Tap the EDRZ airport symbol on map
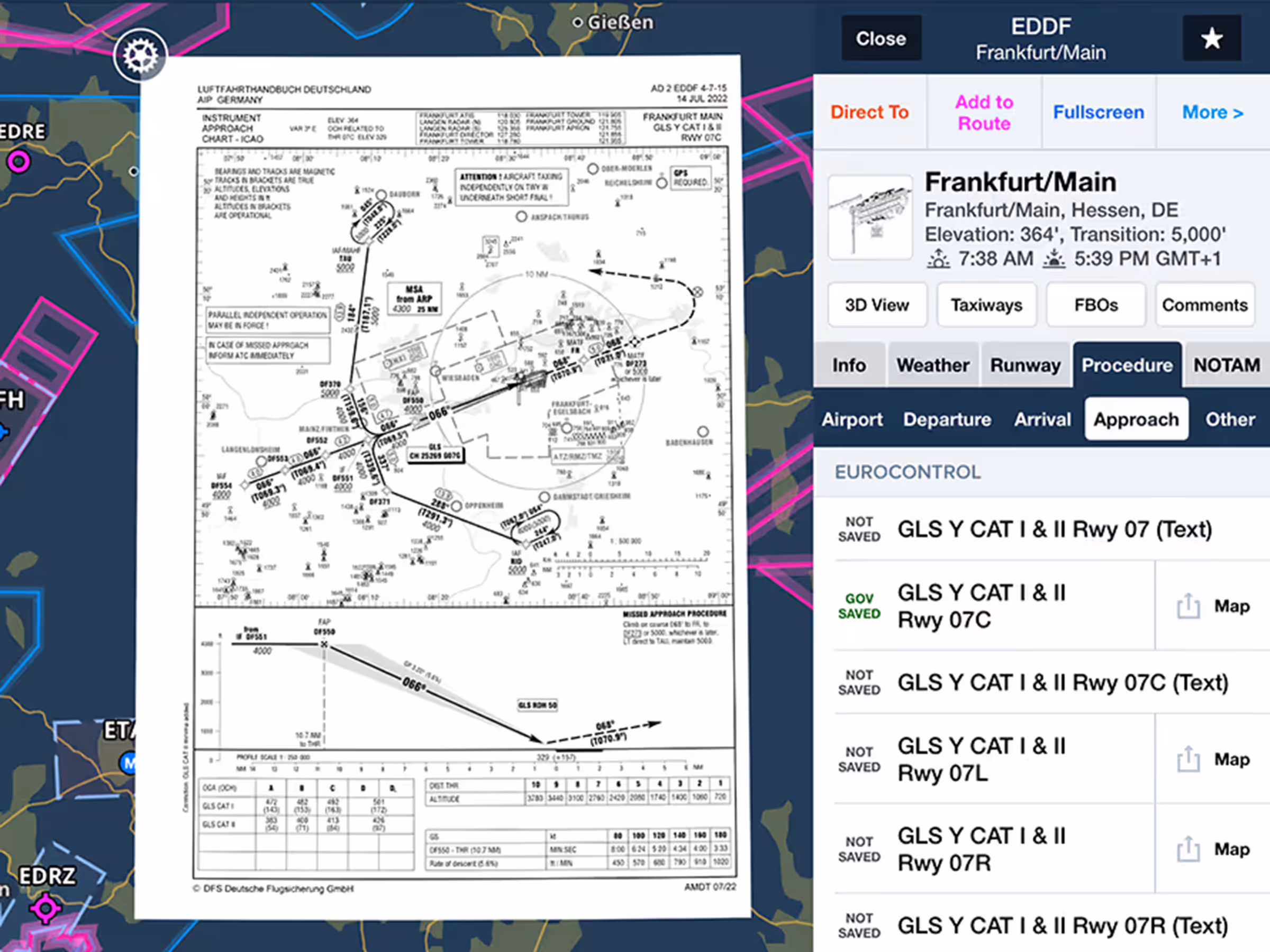 coord(46,908)
